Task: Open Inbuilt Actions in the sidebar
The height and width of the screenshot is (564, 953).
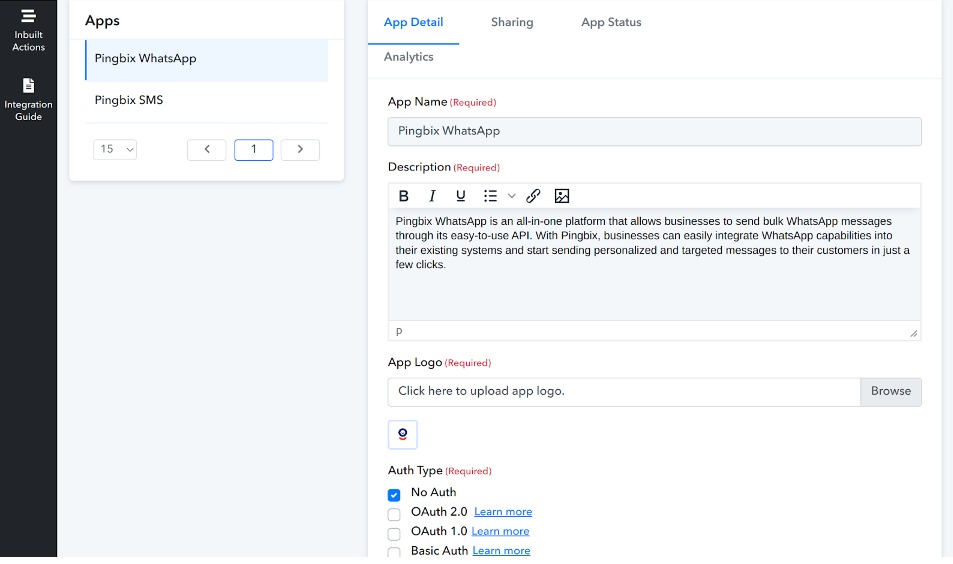Action: click(x=28, y=31)
